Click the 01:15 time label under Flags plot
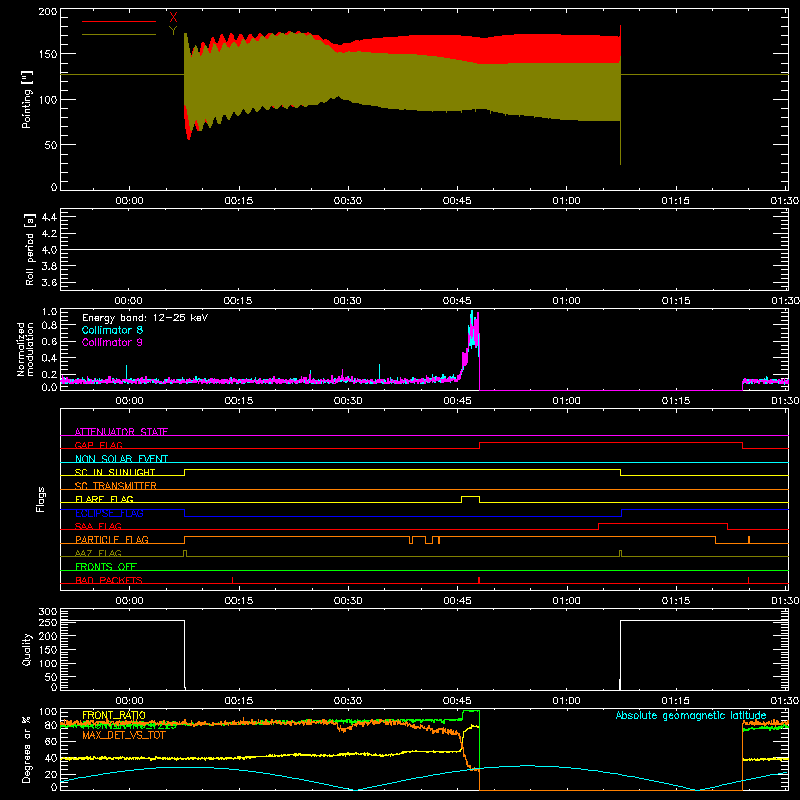This screenshot has width=800, height=800. (x=676, y=601)
